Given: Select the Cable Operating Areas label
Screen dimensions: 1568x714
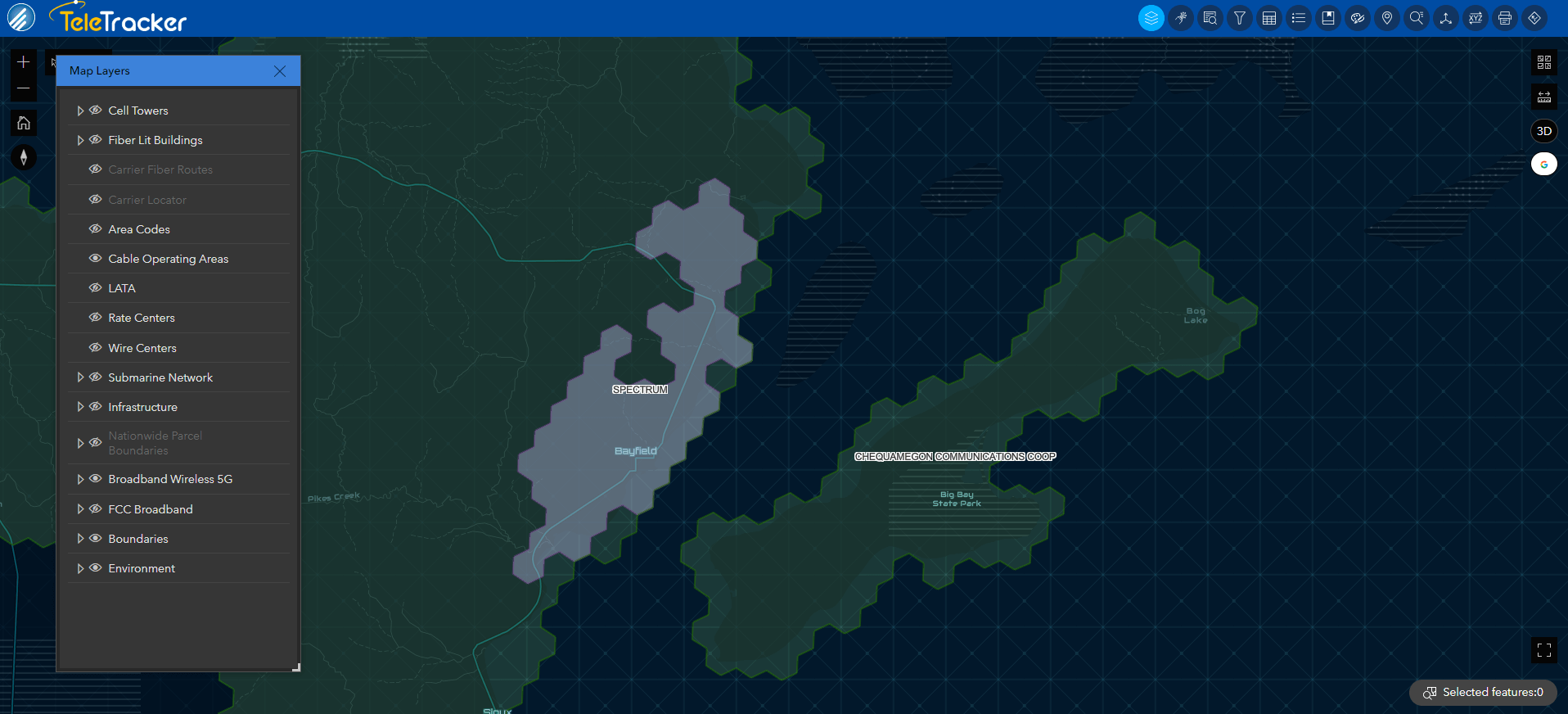Looking at the screenshot, I should tap(169, 259).
